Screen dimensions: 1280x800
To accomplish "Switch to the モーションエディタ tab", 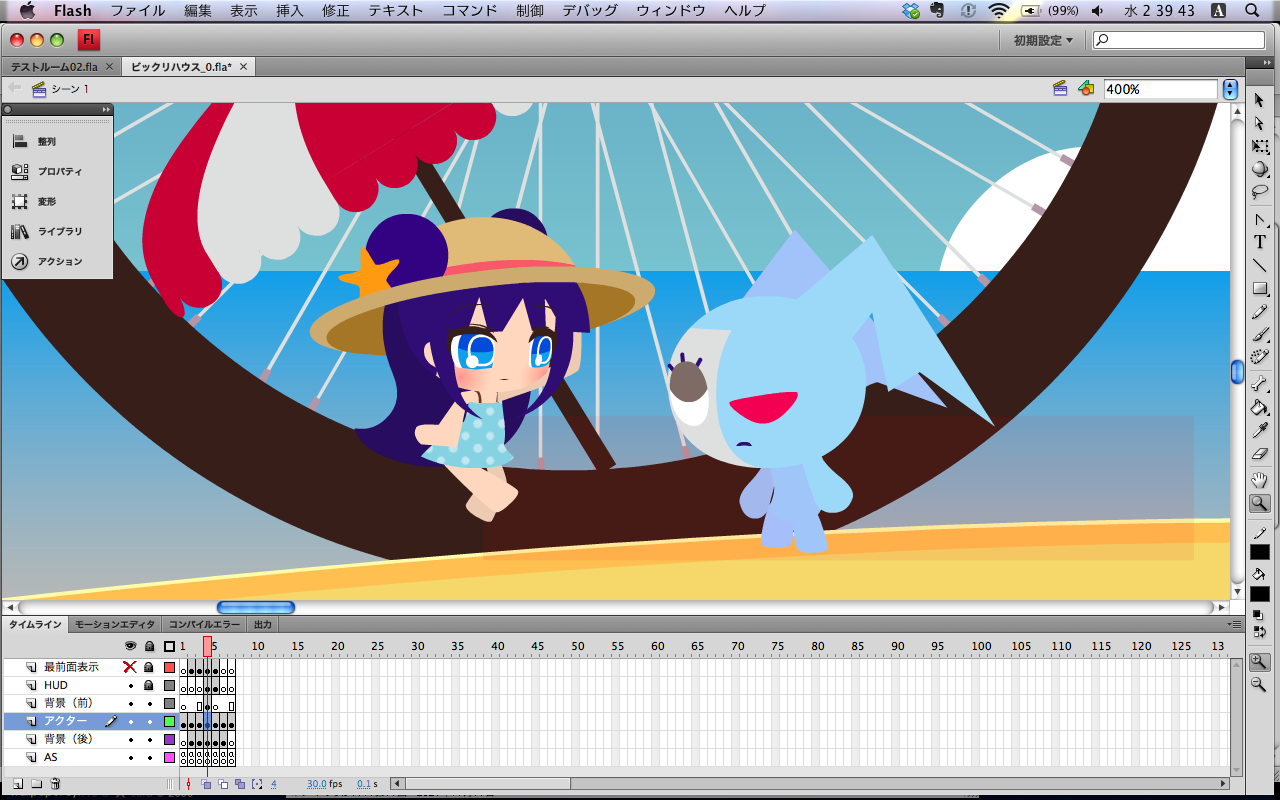I will [115, 625].
